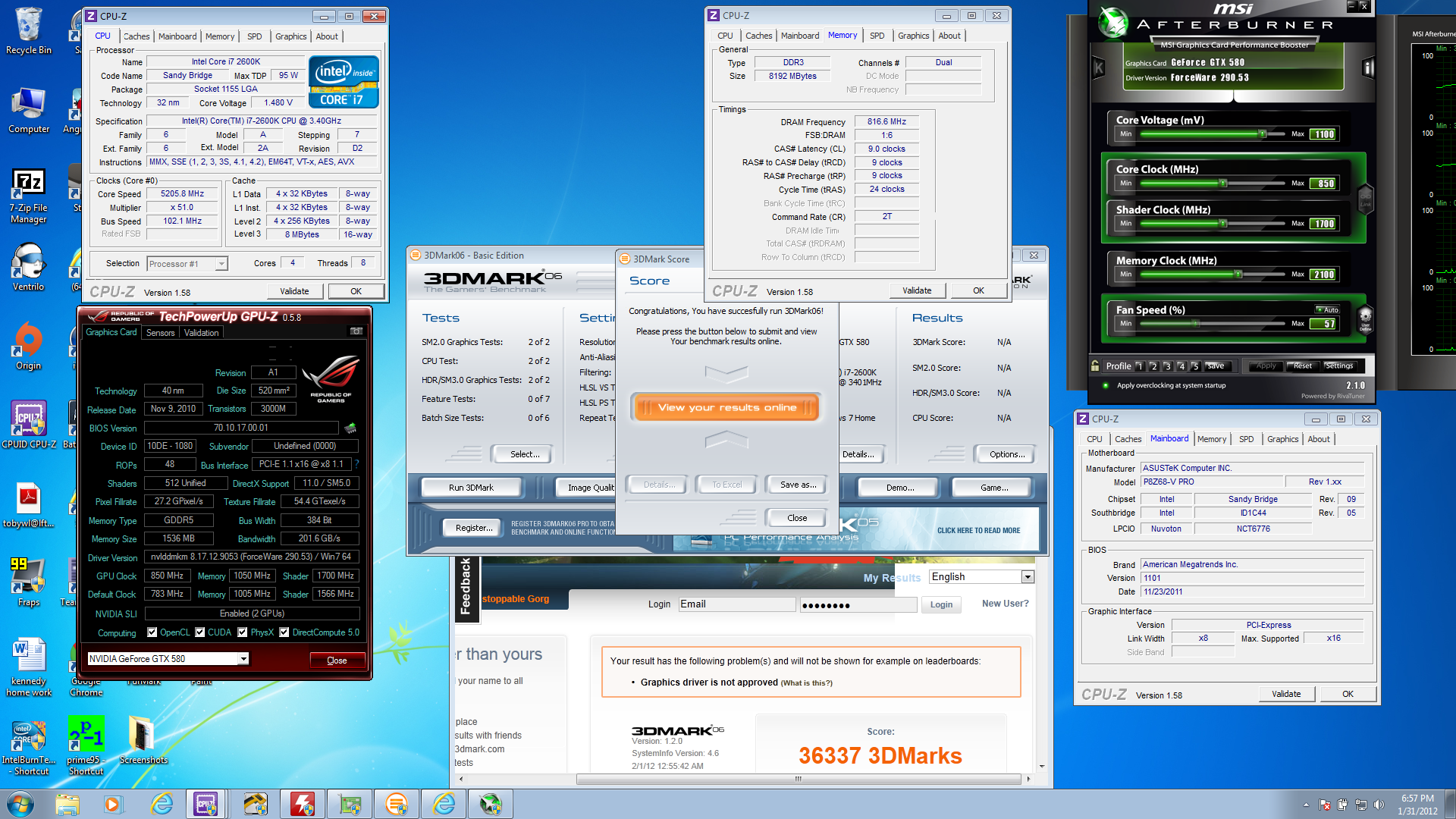Open the English language dropdown
The width and height of the screenshot is (1456, 819).
[1028, 577]
